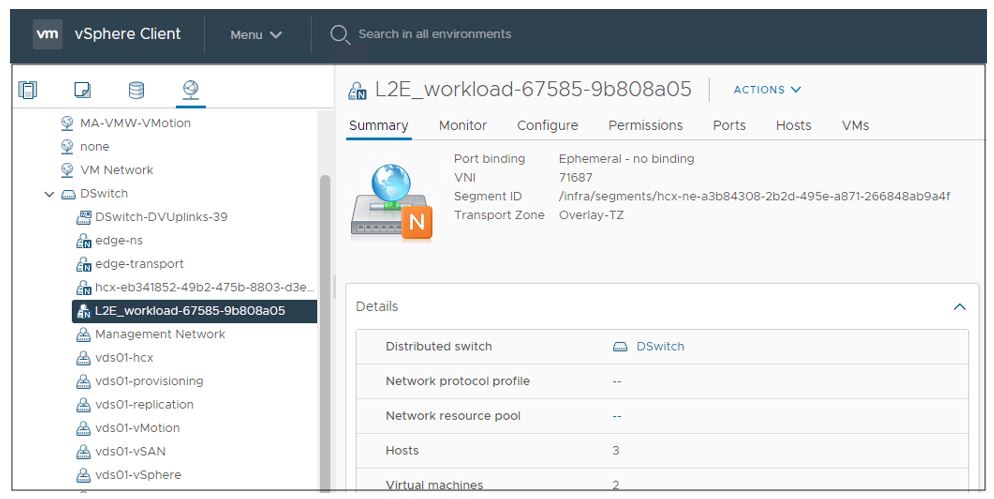This screenshot has width=994, height=499.
Task: Collapse the DSwitch tree node
Action: coord(49,194)
